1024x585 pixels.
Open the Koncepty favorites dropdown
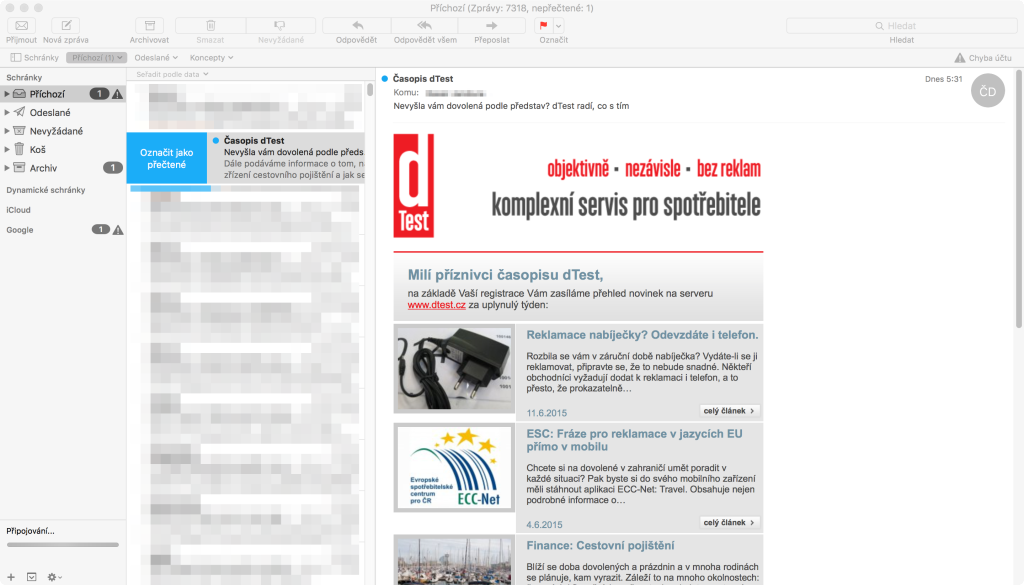click(212, 57)
